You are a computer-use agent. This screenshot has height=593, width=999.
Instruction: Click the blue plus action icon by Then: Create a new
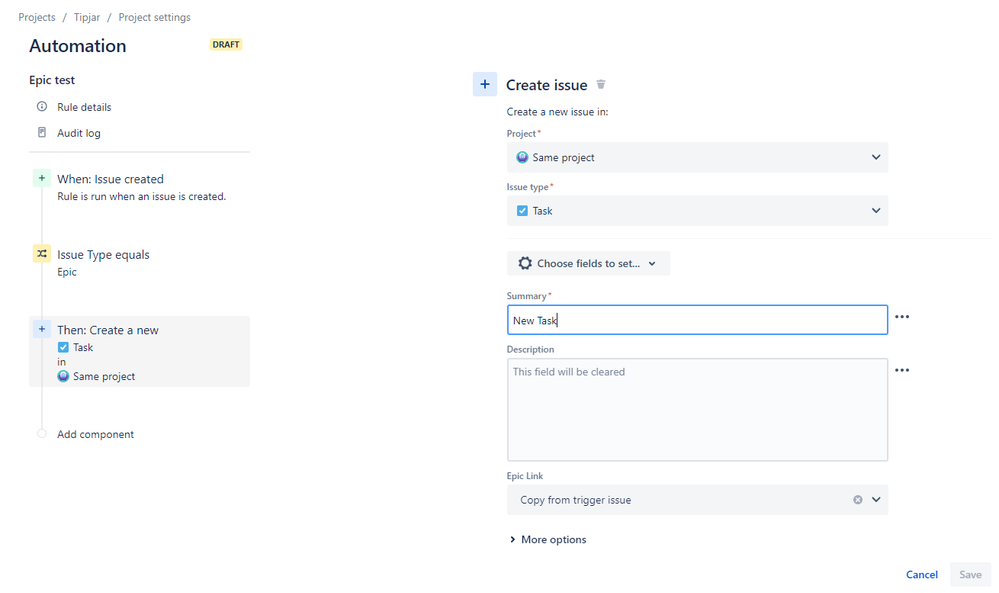(x=41, y=329)
